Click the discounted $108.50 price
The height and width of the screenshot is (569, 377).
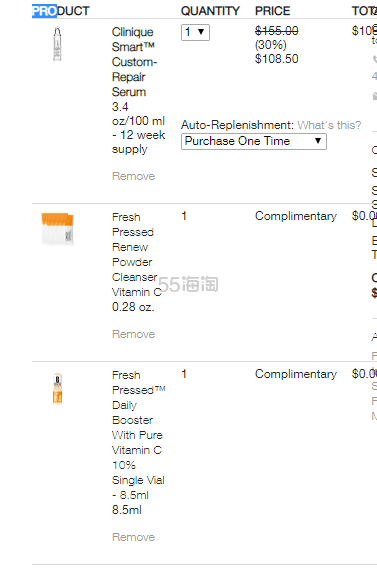(x=276, y=59)
